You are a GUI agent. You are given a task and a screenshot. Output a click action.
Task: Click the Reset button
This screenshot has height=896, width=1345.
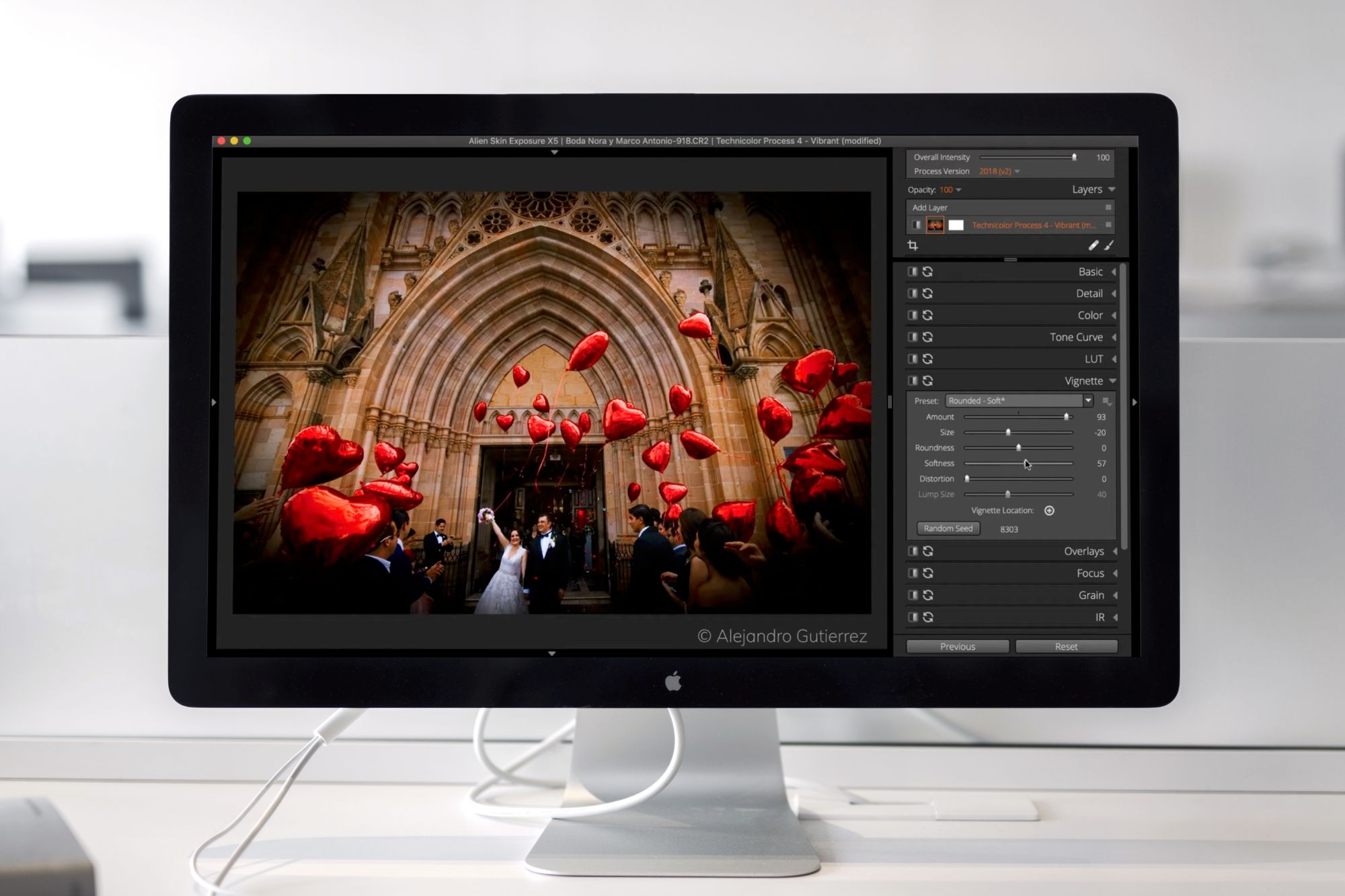1067,647
